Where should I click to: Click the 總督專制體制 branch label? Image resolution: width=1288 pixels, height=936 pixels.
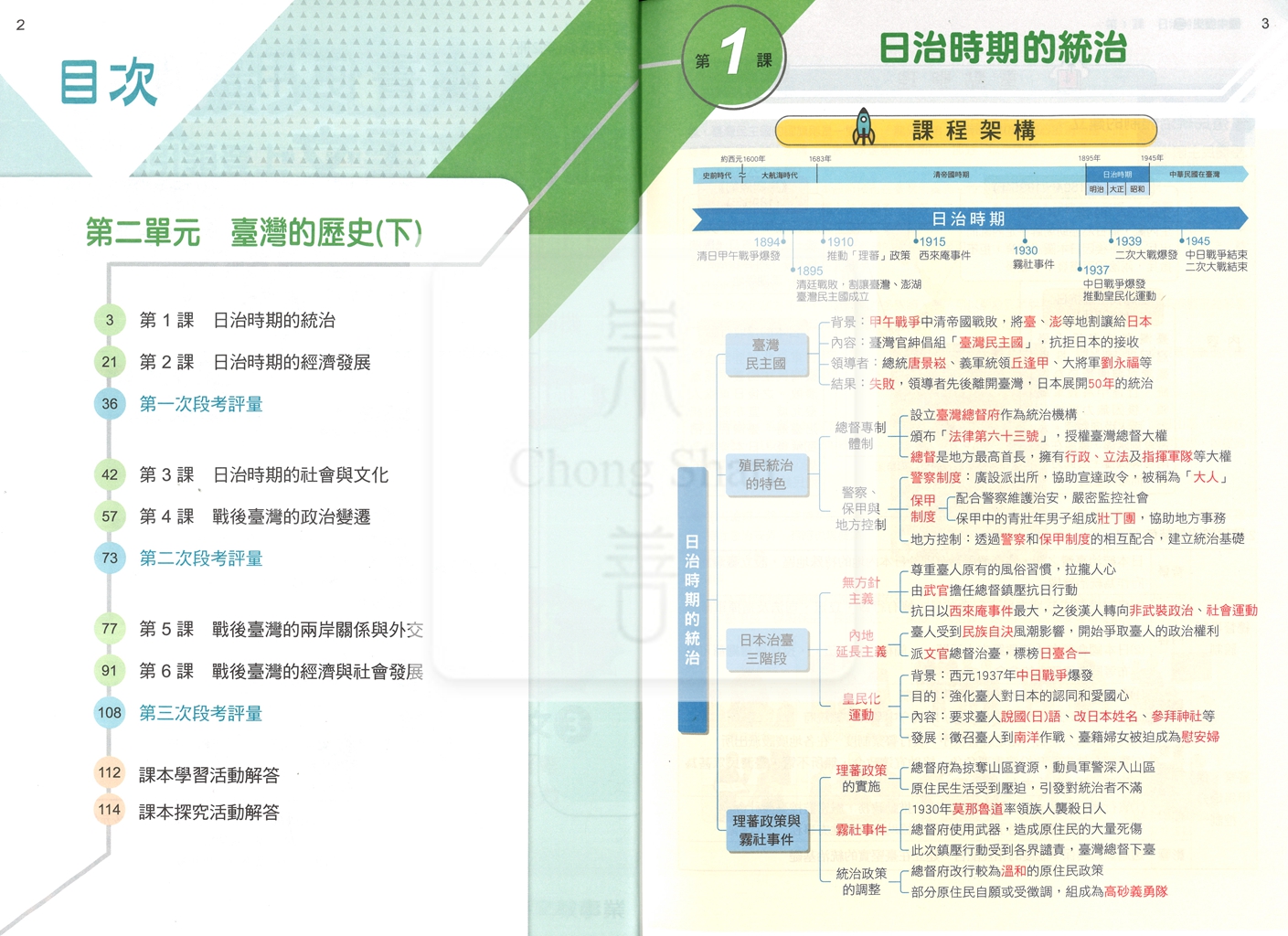click(860, 435)
